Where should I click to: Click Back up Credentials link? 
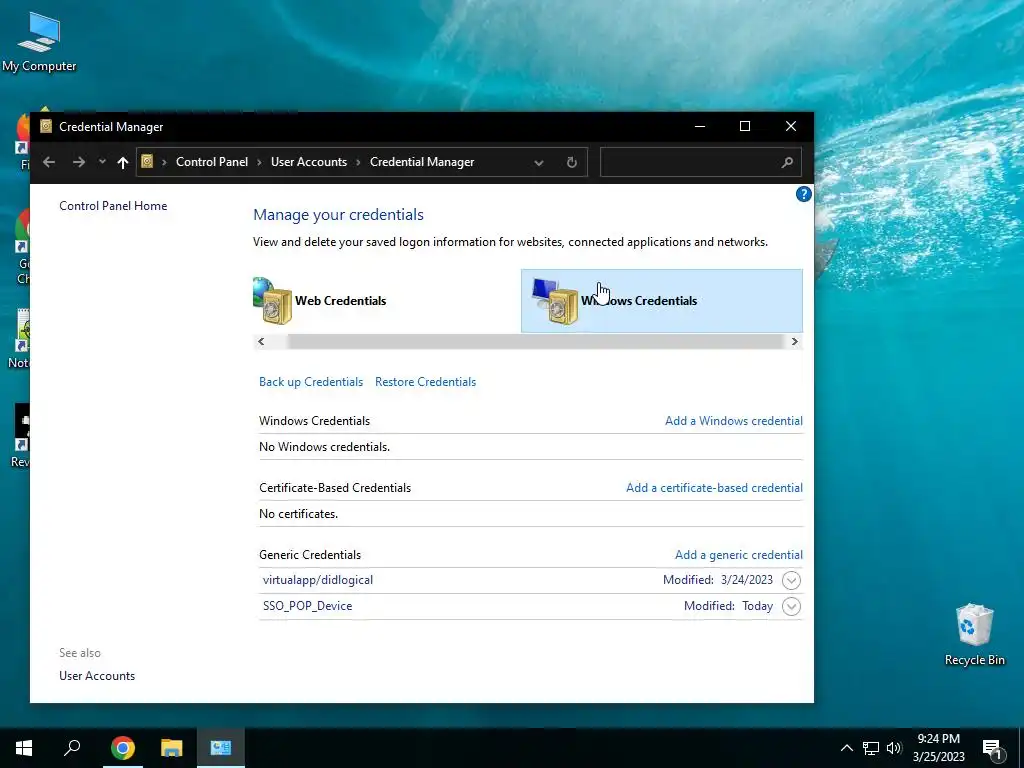(311, 382)
